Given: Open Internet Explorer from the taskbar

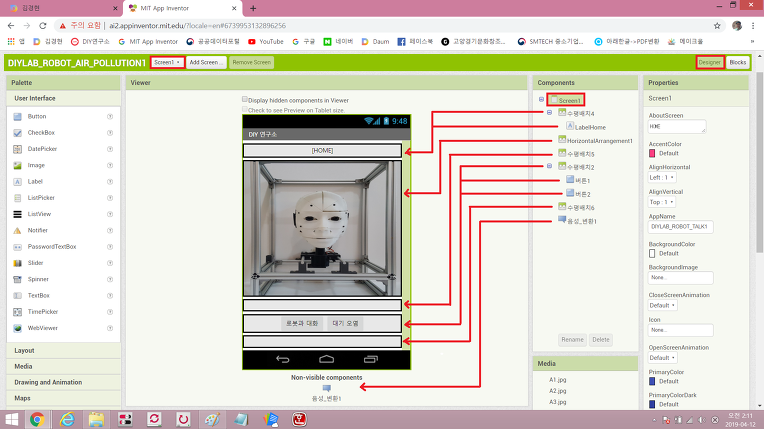Looking at the screenshot, I should pyautogui.click(x=67, y=419).
